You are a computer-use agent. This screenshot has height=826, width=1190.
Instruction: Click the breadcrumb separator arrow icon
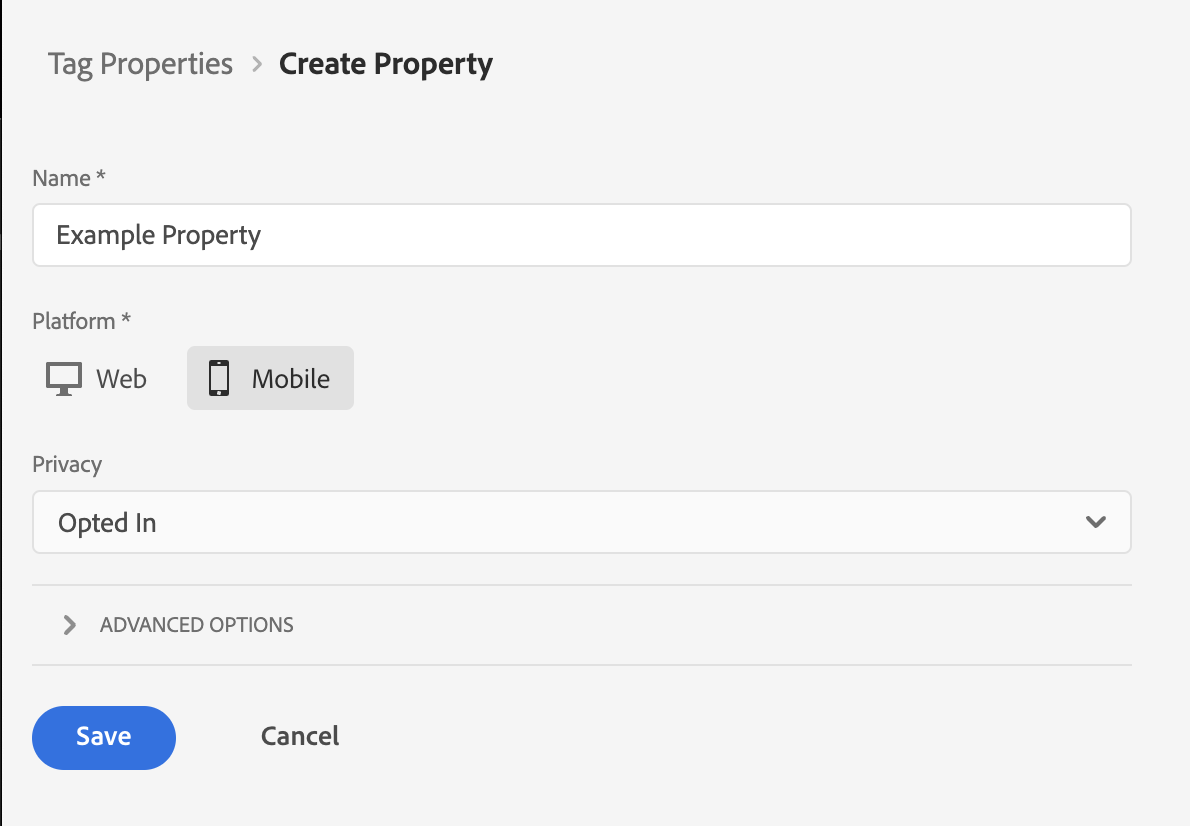[x=257, y=64]
